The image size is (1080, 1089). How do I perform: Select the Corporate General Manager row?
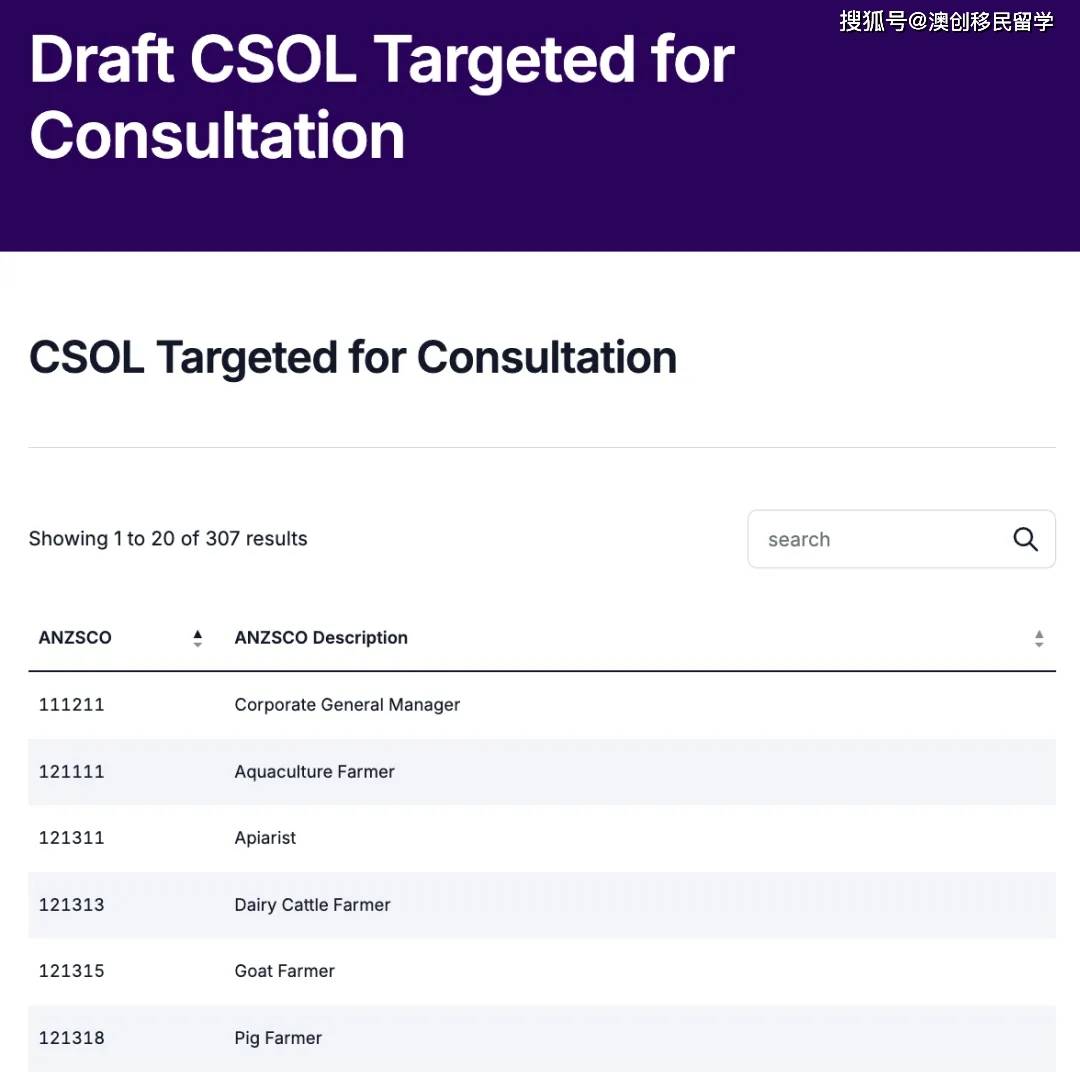347,705
